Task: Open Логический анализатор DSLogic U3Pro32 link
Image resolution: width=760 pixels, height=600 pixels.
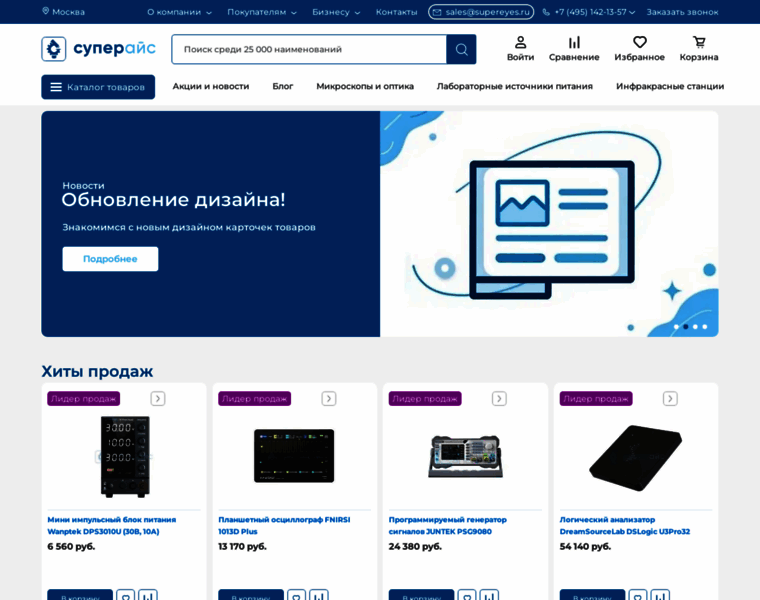Action: click(x=625, y=525)
